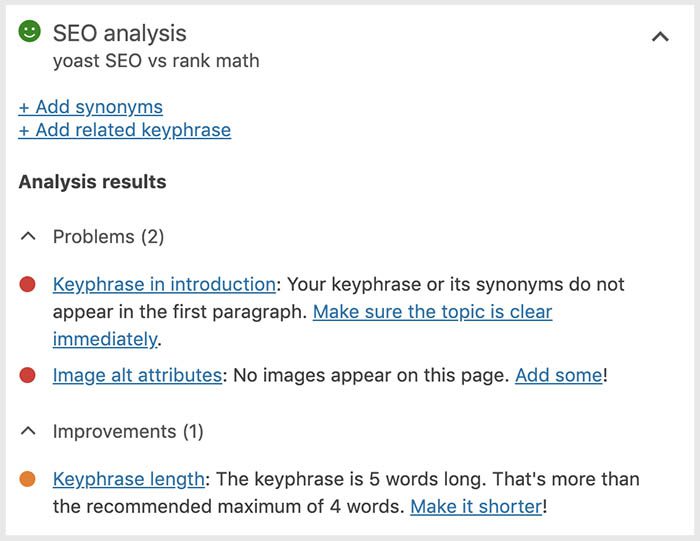The width and height of the screenshot is (700, 541).
Task: Click the red dot beside Keyphrase in introduction
Action: pos(28,284)
